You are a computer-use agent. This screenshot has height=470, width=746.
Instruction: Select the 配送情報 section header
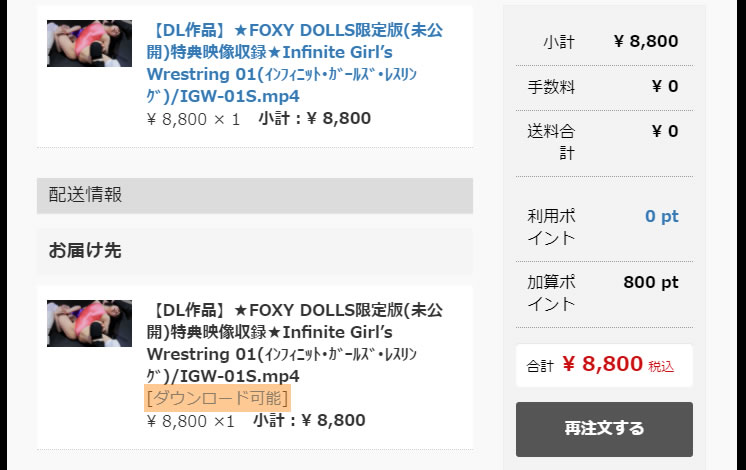[x=255, y=196]
